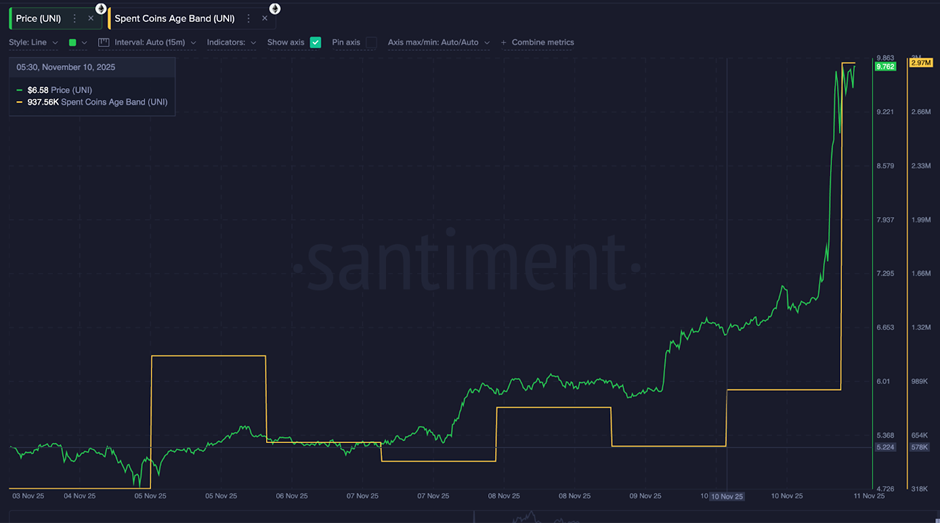Remove the Spent Coins Age Band metric
Viewport: 940px width, 523px height.
pyautogui.click(x=265, y=18)
